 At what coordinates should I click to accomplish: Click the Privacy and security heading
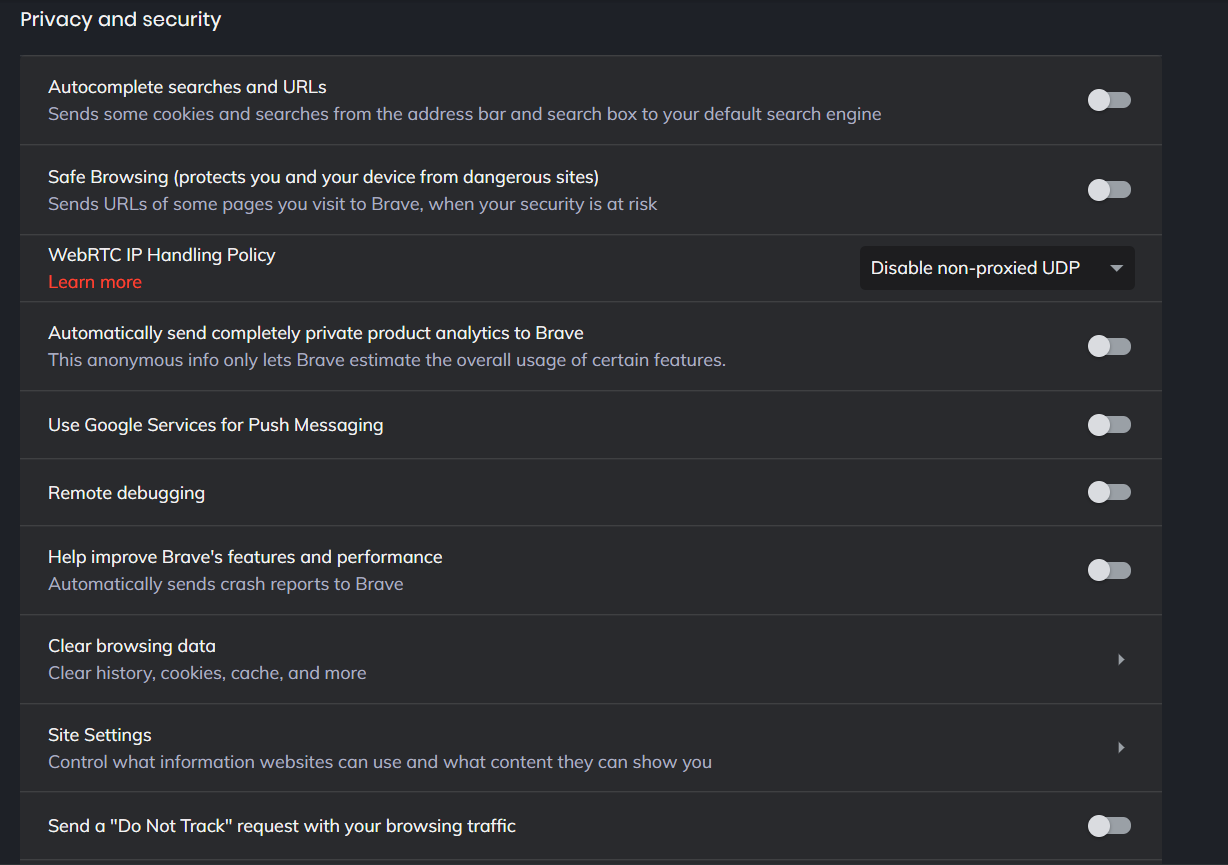point(121,19)
